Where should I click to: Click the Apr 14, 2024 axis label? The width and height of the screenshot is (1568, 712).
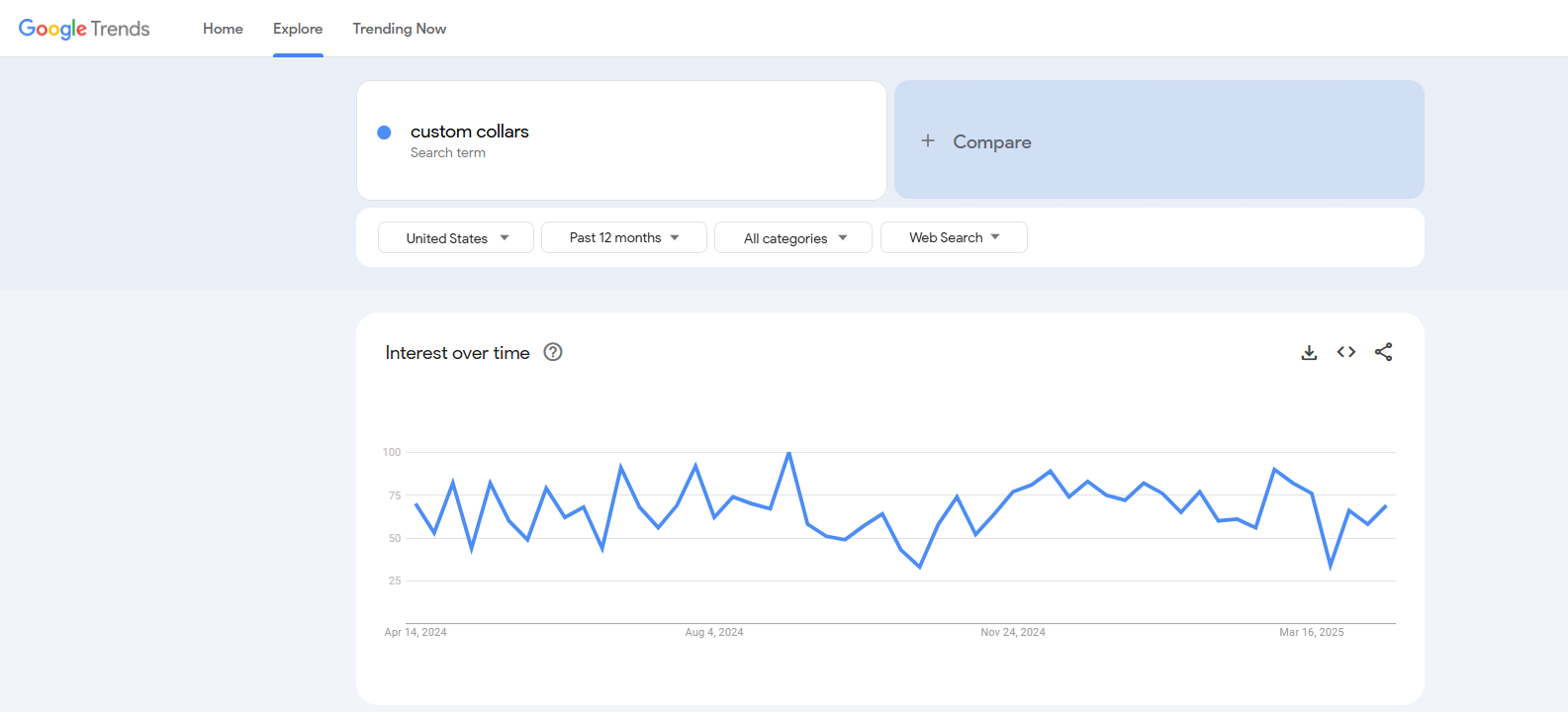coord(415,632)
